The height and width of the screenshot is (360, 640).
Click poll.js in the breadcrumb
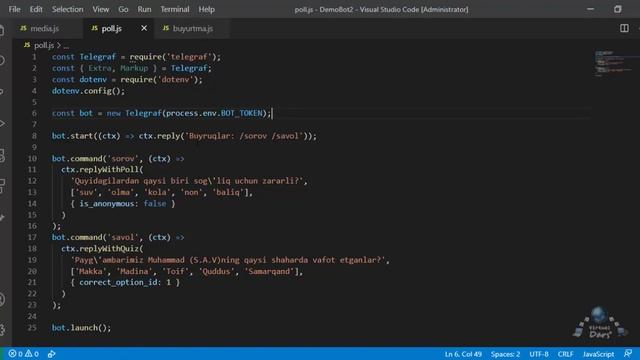[x=44, y=45]
